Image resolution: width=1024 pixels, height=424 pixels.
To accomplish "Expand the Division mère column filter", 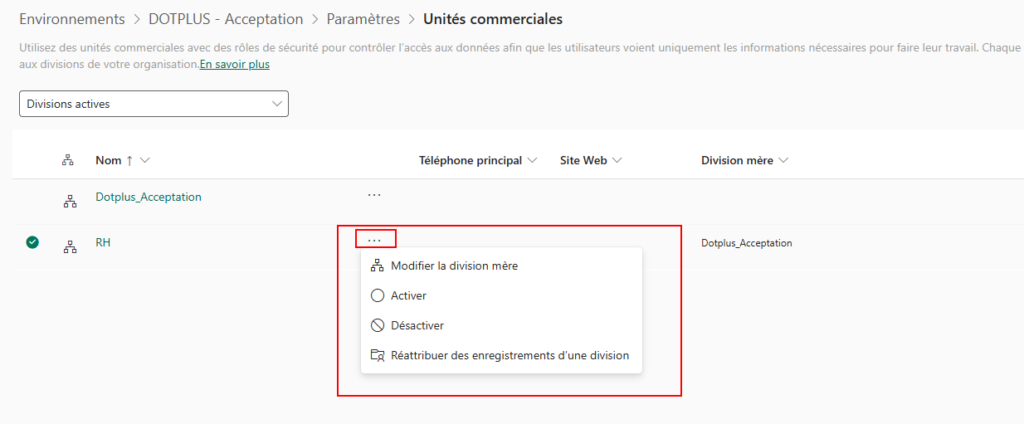I will click(783, 160).
